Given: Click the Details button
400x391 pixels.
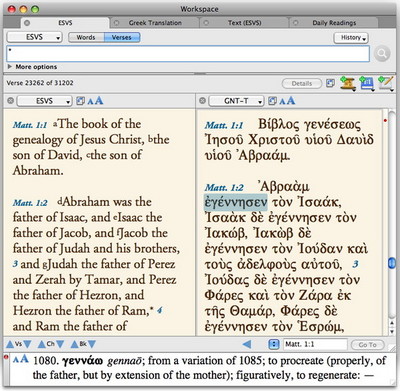Looking at the screenshot, I should coord(302,83).
